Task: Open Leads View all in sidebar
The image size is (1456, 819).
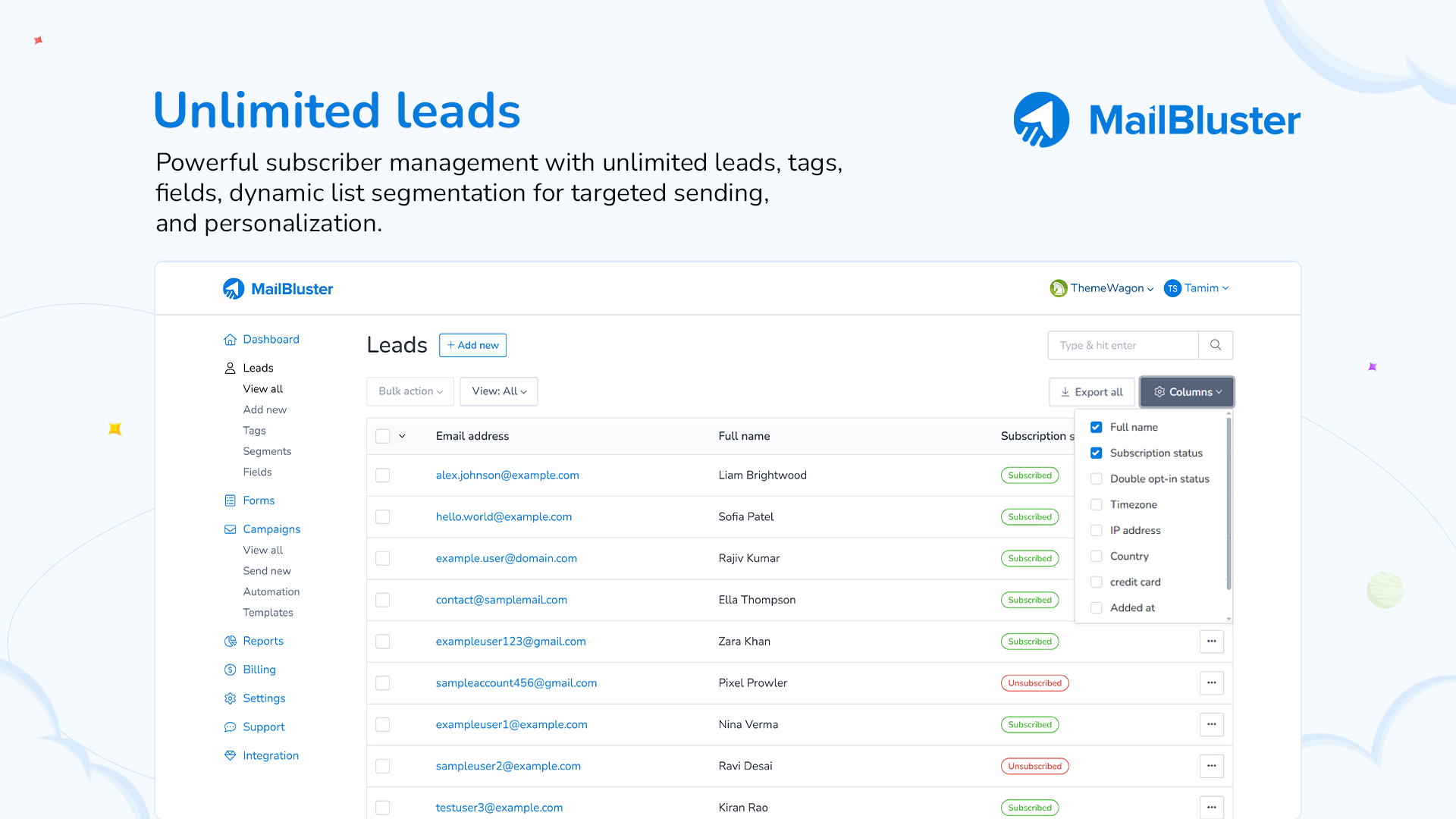Action: (262, 389)
